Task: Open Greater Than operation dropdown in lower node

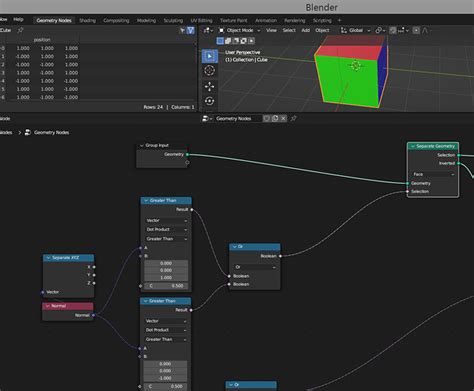Action: click(166, 339)
